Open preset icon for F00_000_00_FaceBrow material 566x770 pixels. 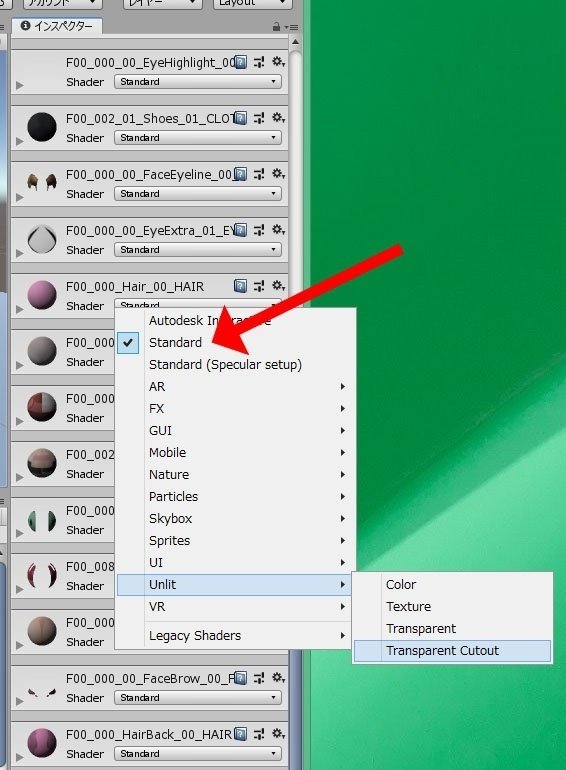click(x=259, y=678)
